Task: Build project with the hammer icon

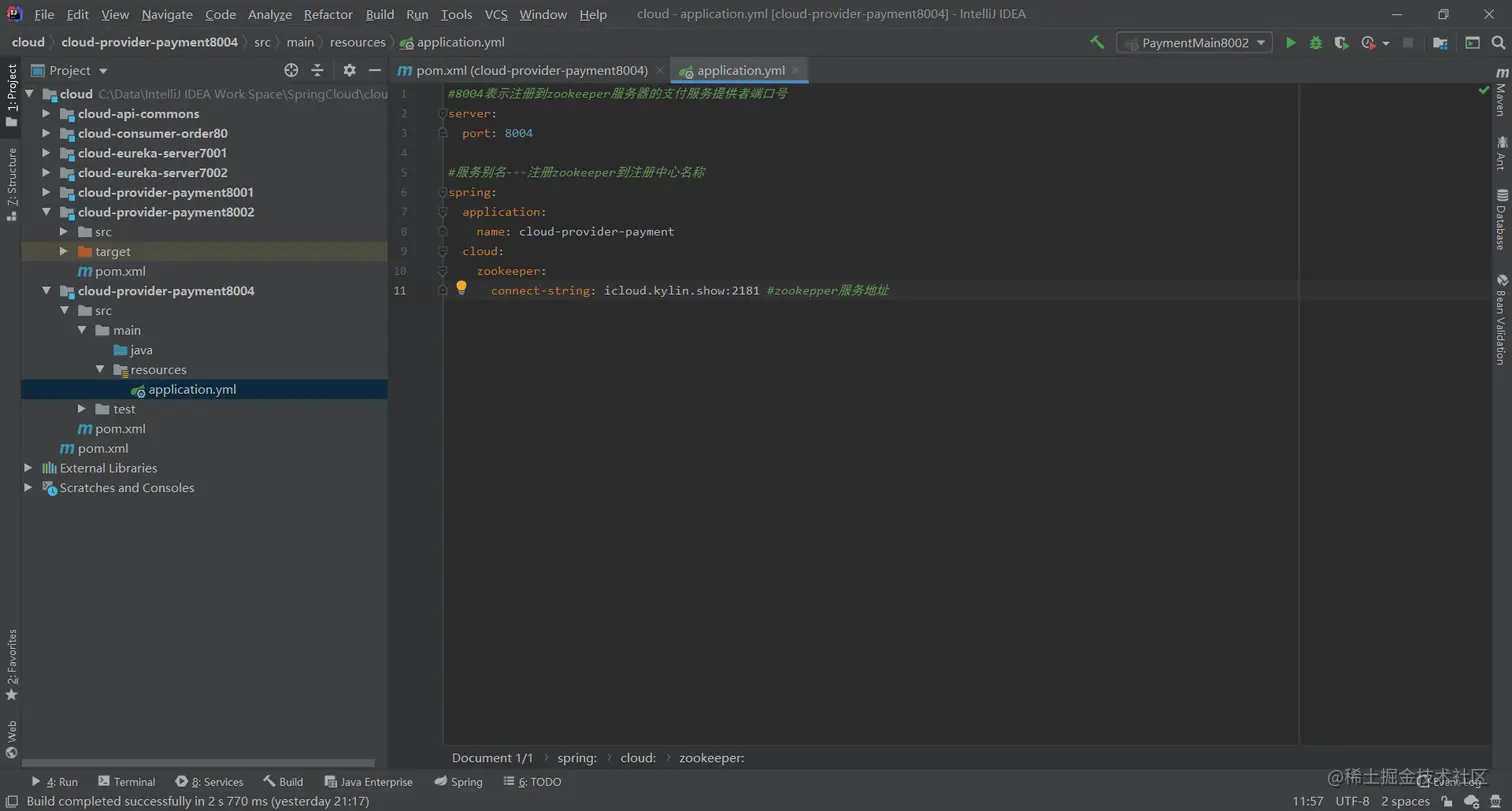Action: pyautogui.click(x=1097, y=43)
